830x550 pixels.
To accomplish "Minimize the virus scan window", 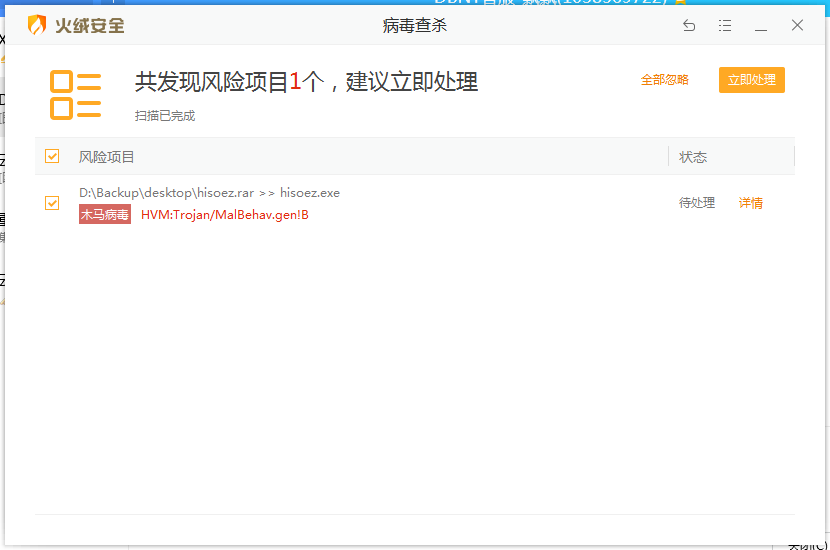I will [761, 26].
